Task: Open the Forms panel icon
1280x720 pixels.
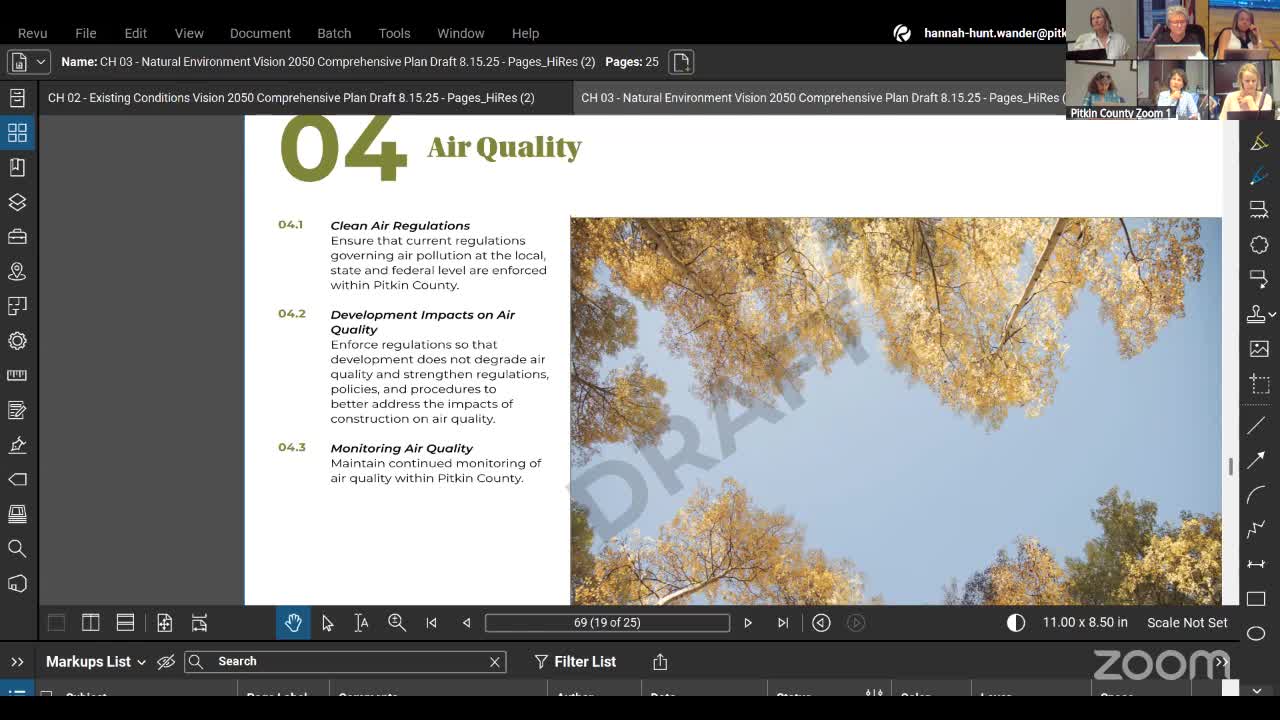Action: coord(17,410)
